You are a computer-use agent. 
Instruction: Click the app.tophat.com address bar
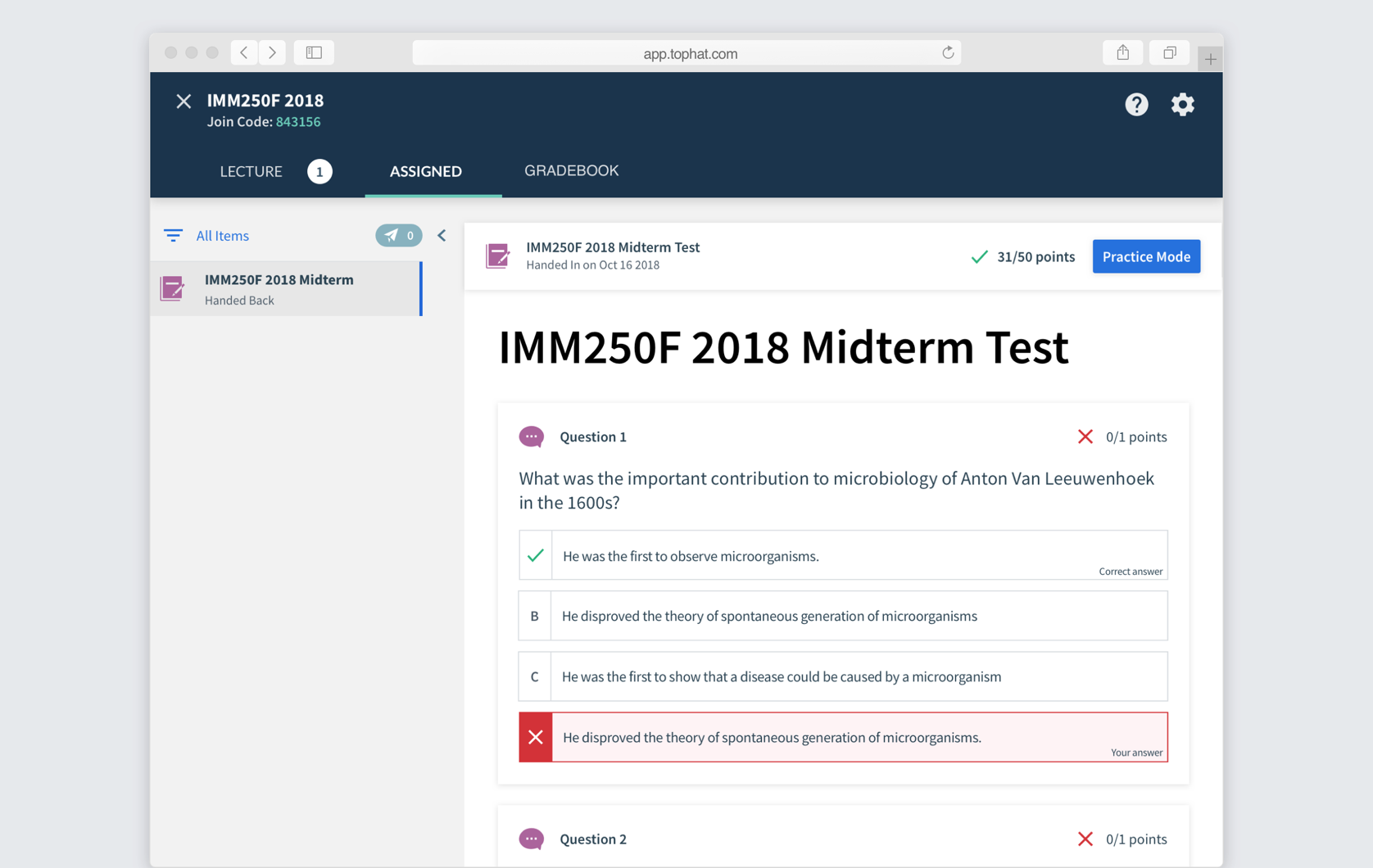point(686,53)
